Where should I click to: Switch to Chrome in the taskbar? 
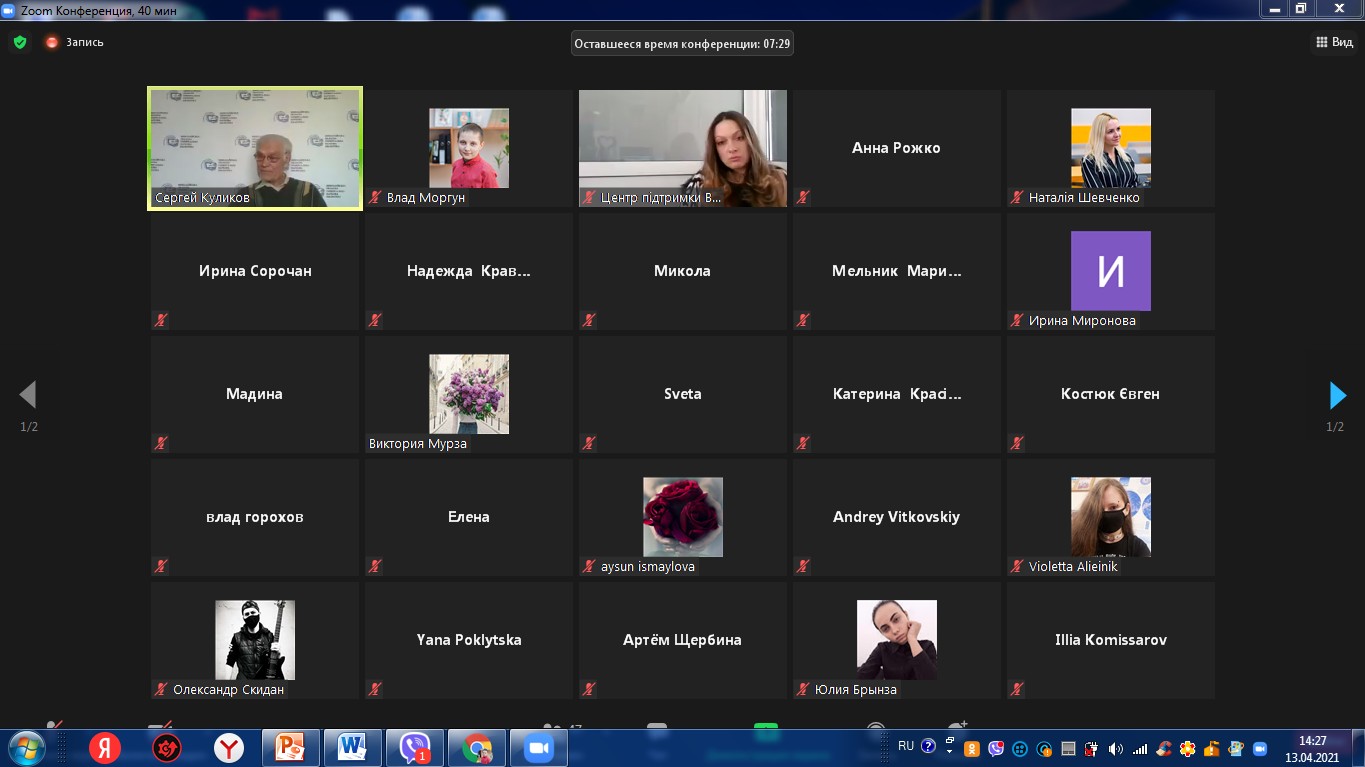point(477,748)
